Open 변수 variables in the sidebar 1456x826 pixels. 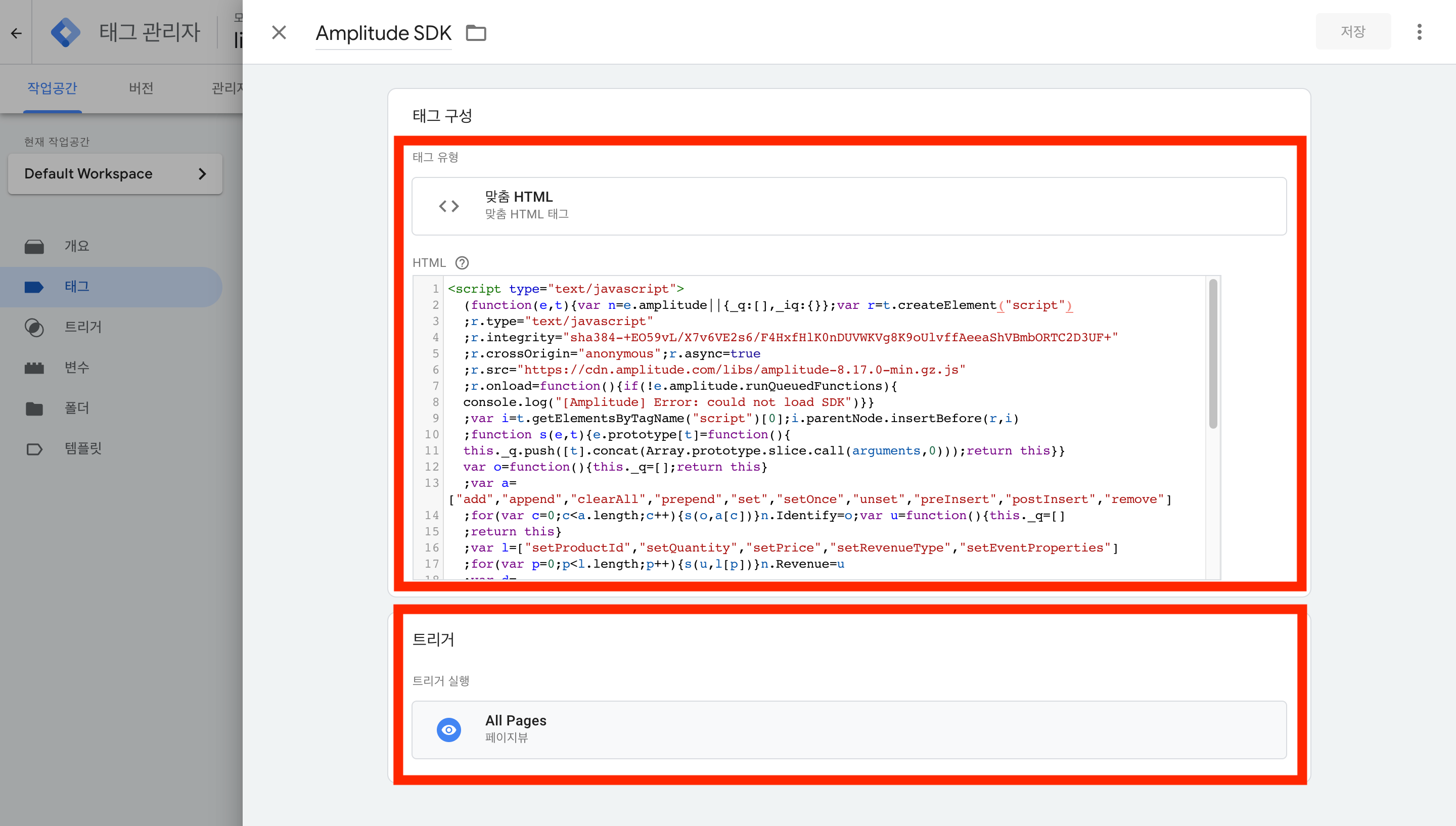tap(76, 367)
